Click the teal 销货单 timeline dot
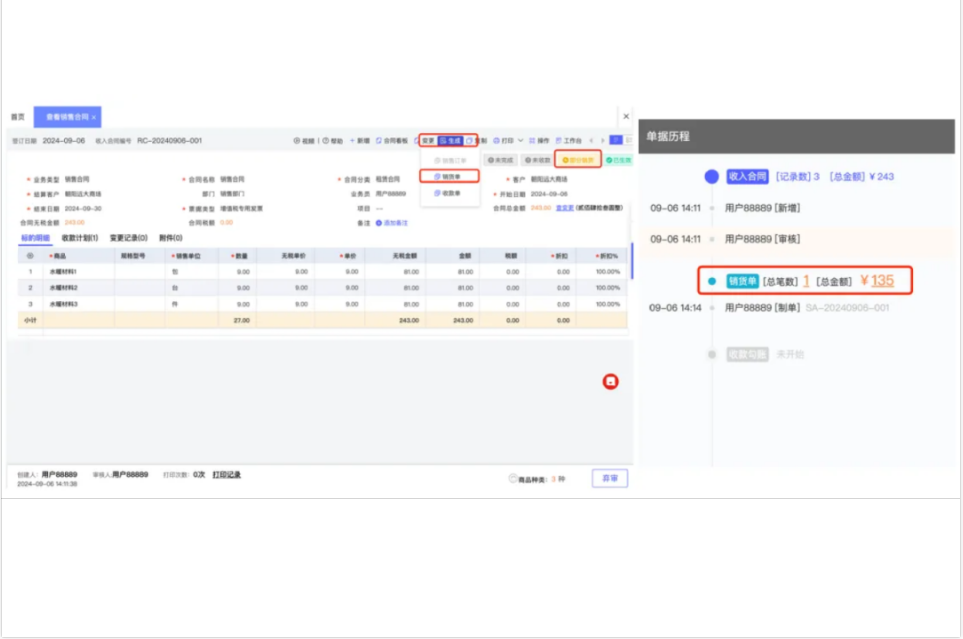The height and width of the screenshot is (639, 963). coord(712,281)
